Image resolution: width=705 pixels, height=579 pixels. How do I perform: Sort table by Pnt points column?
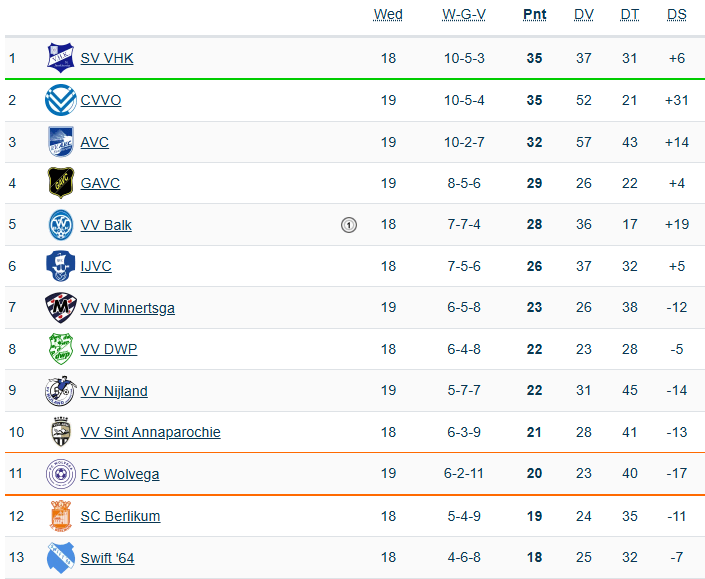(534, 14)
